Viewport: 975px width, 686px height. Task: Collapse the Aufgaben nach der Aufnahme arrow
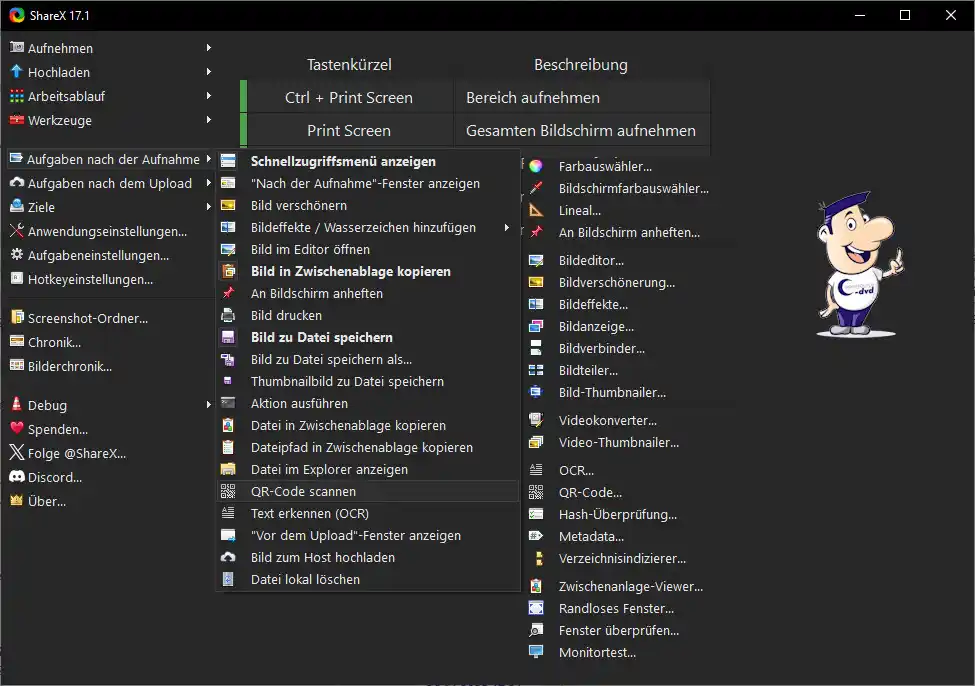209,159
